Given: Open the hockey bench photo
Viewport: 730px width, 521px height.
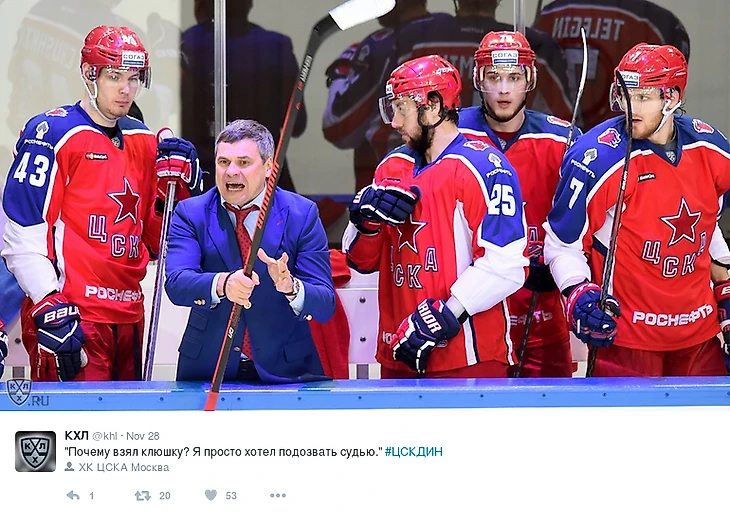Looking at the screenshot, I should pos(365,205).
